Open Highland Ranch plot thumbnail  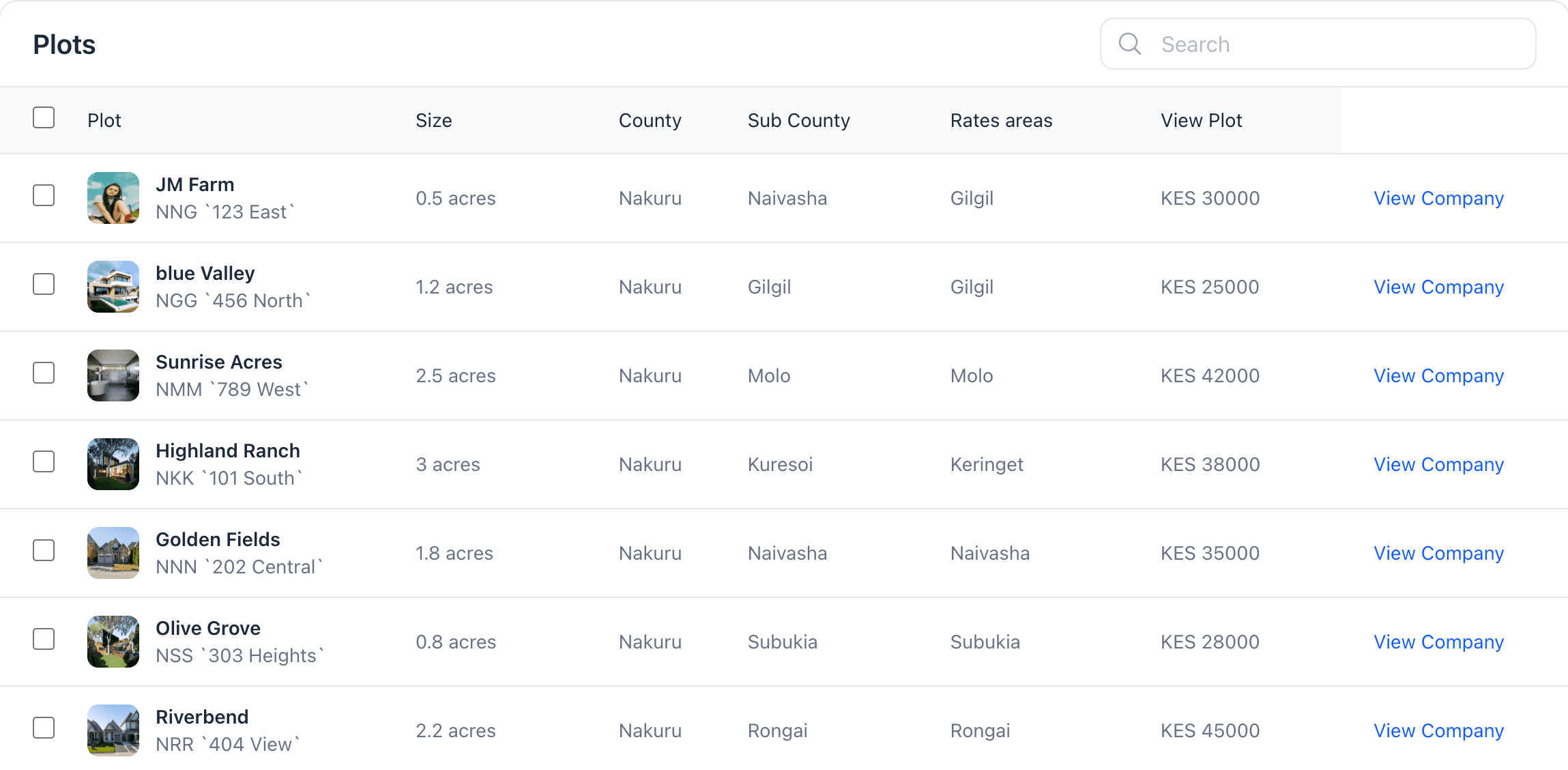[113, 464]
